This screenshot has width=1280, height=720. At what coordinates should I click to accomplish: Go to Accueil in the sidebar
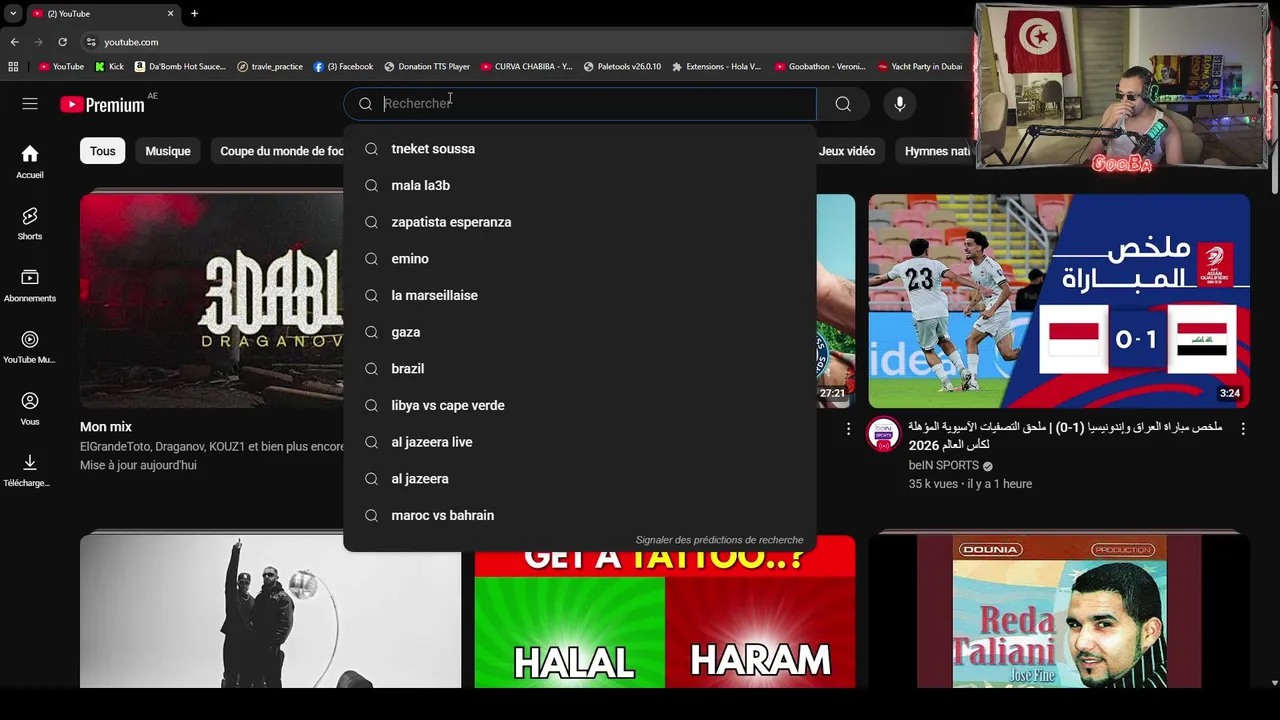tap(30, 161)
